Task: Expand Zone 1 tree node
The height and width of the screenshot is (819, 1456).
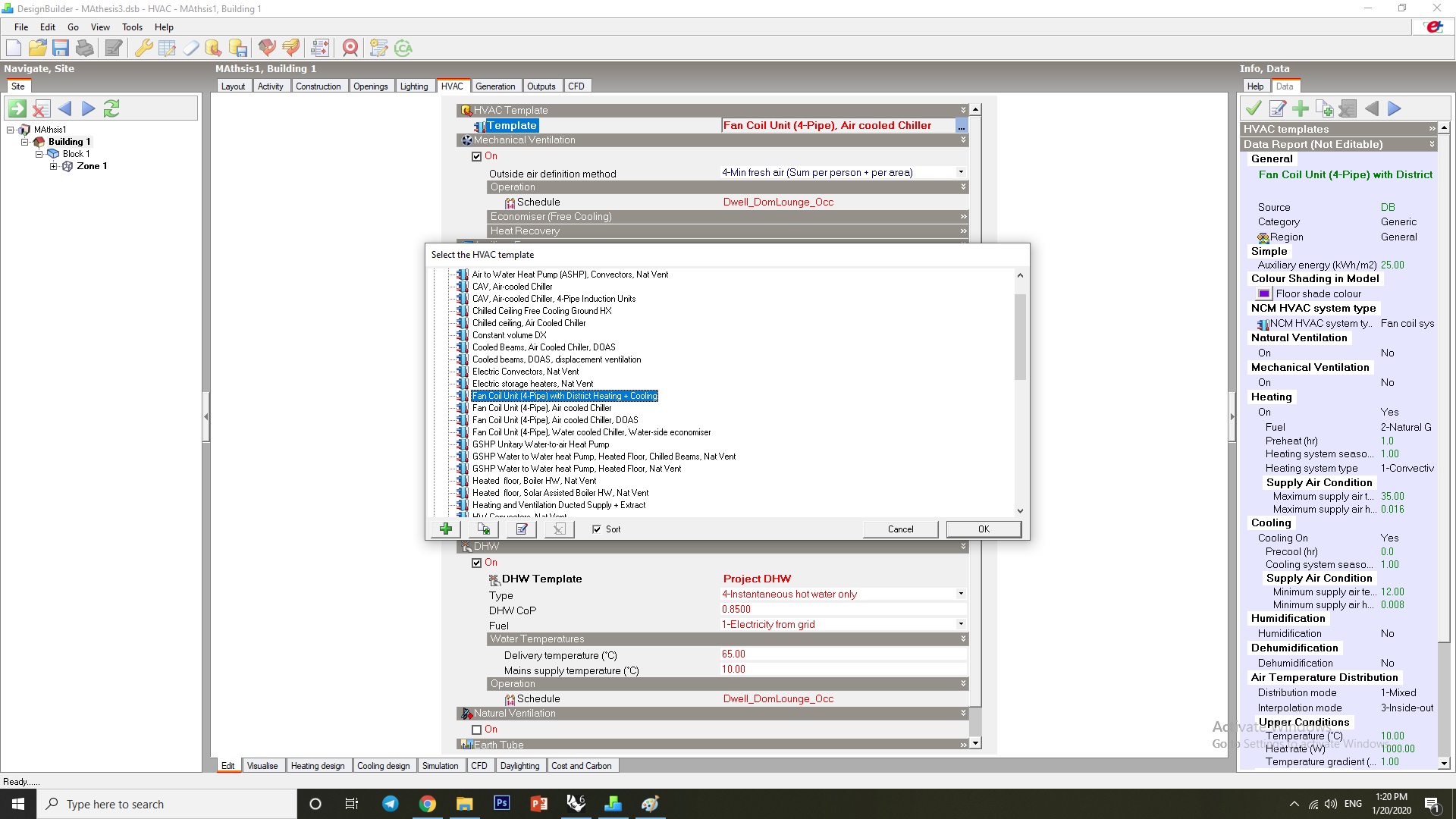Action: click(54, 166)
